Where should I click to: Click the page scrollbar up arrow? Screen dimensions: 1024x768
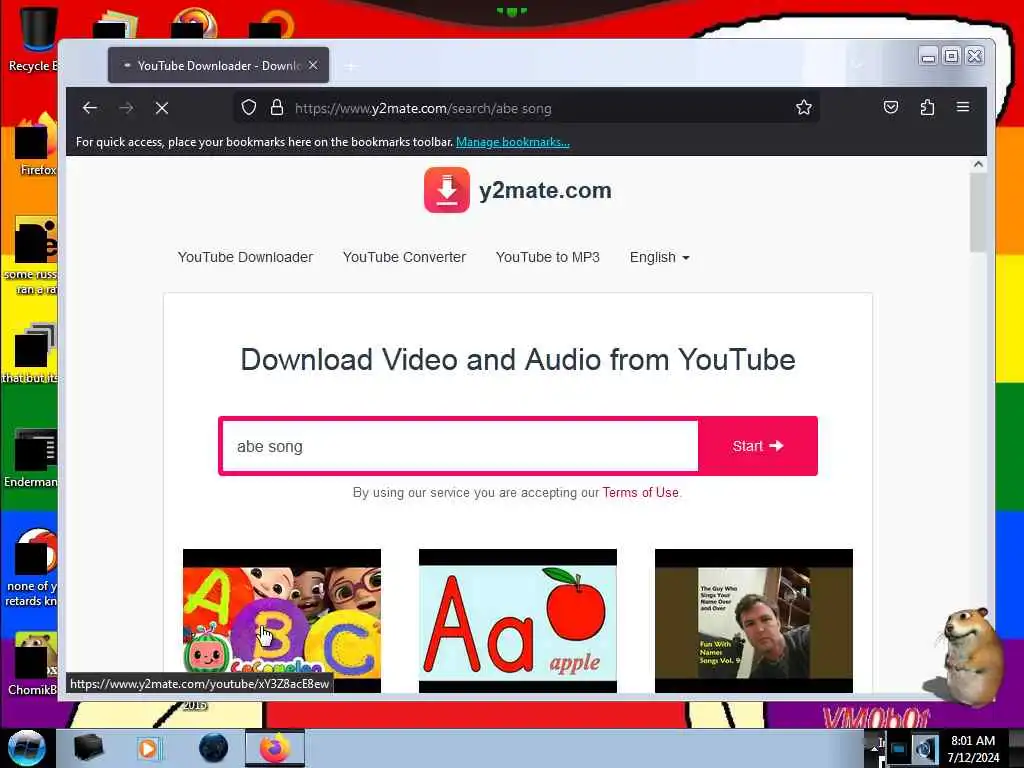tap(978, 165)
